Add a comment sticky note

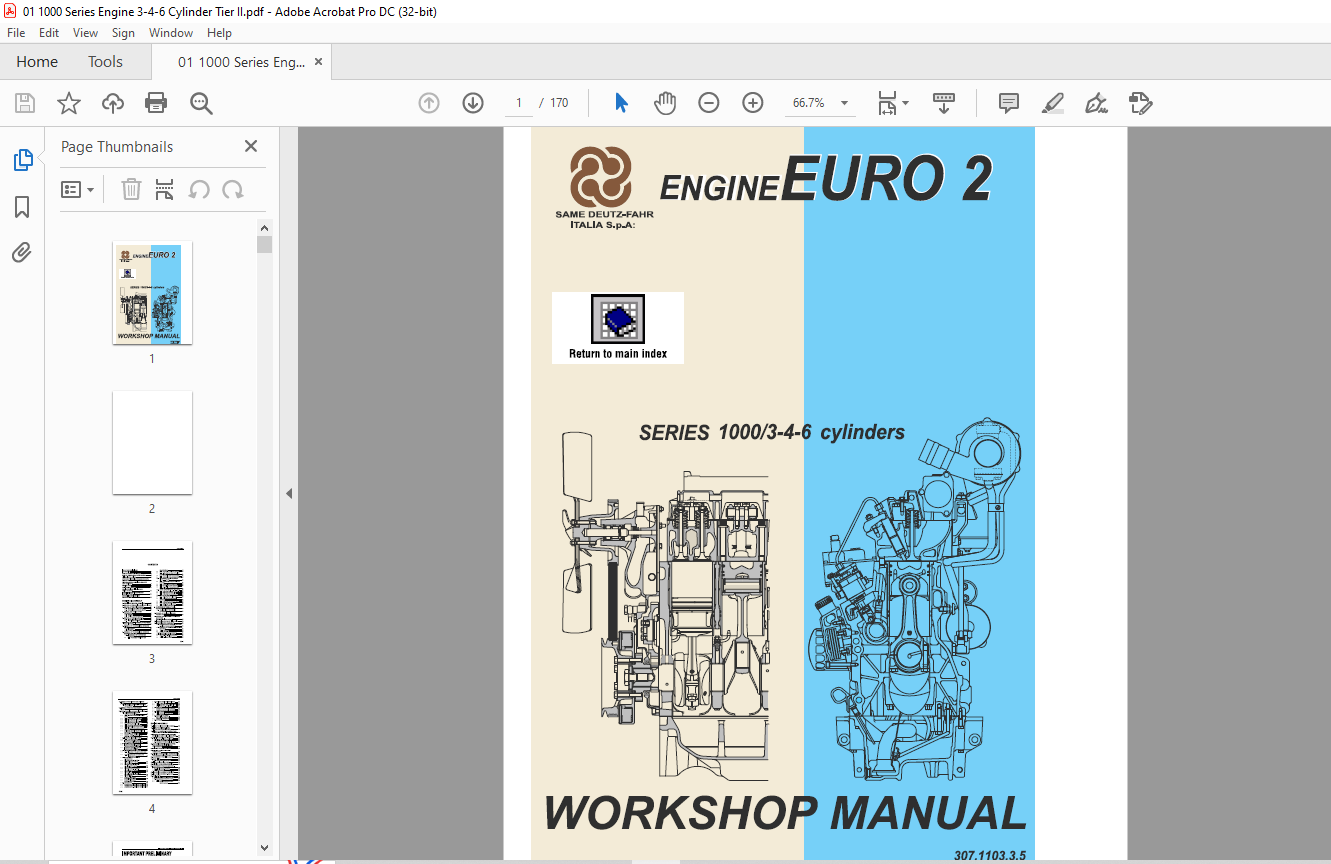click(x=1009, y=103)
